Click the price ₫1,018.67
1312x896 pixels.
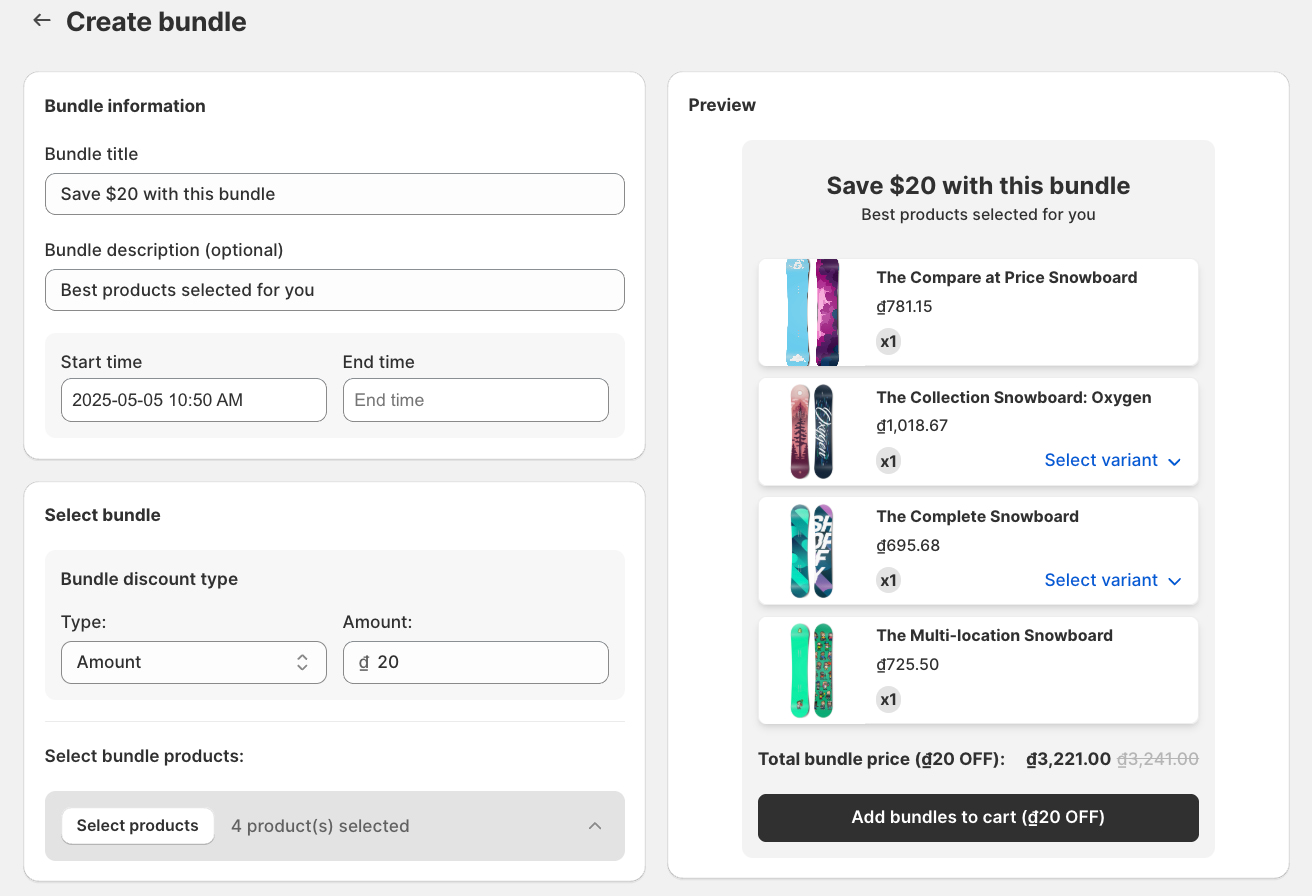coord(912,425)
